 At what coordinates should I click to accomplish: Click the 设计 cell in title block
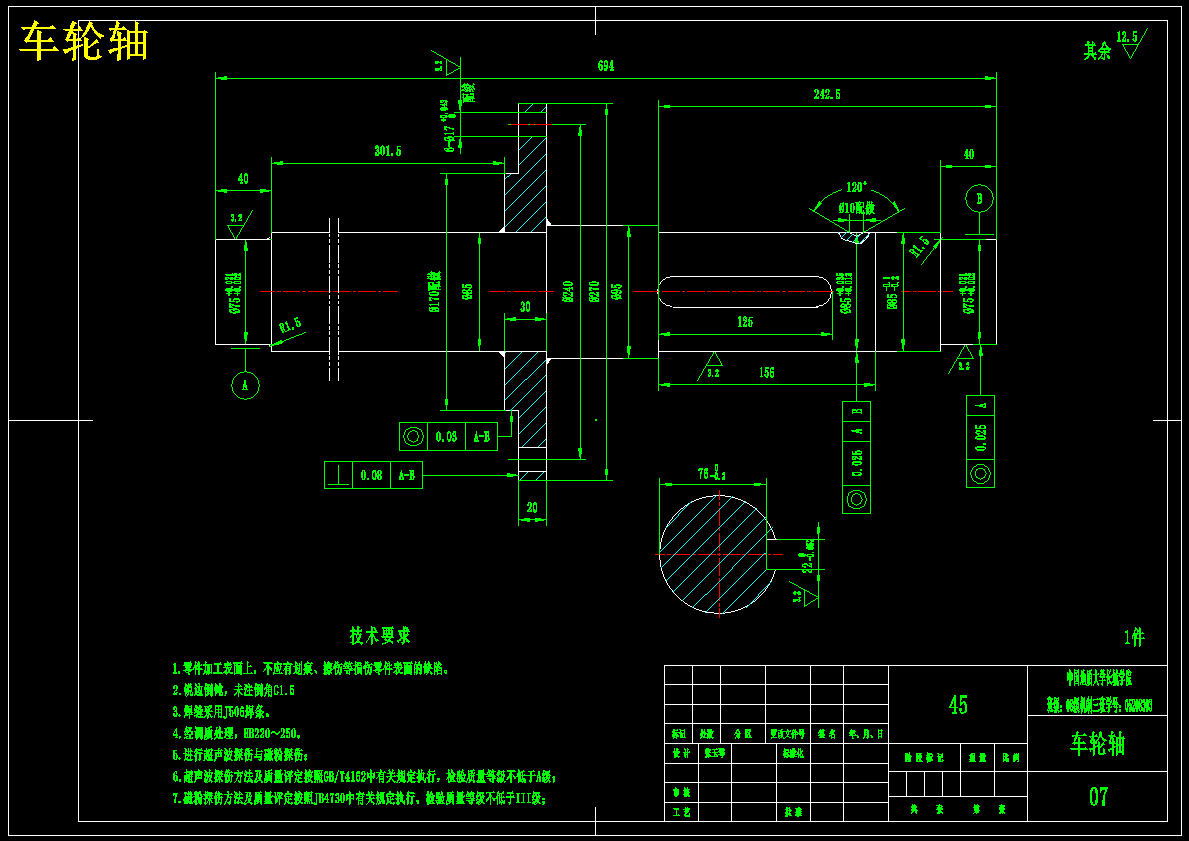(681, 754)
